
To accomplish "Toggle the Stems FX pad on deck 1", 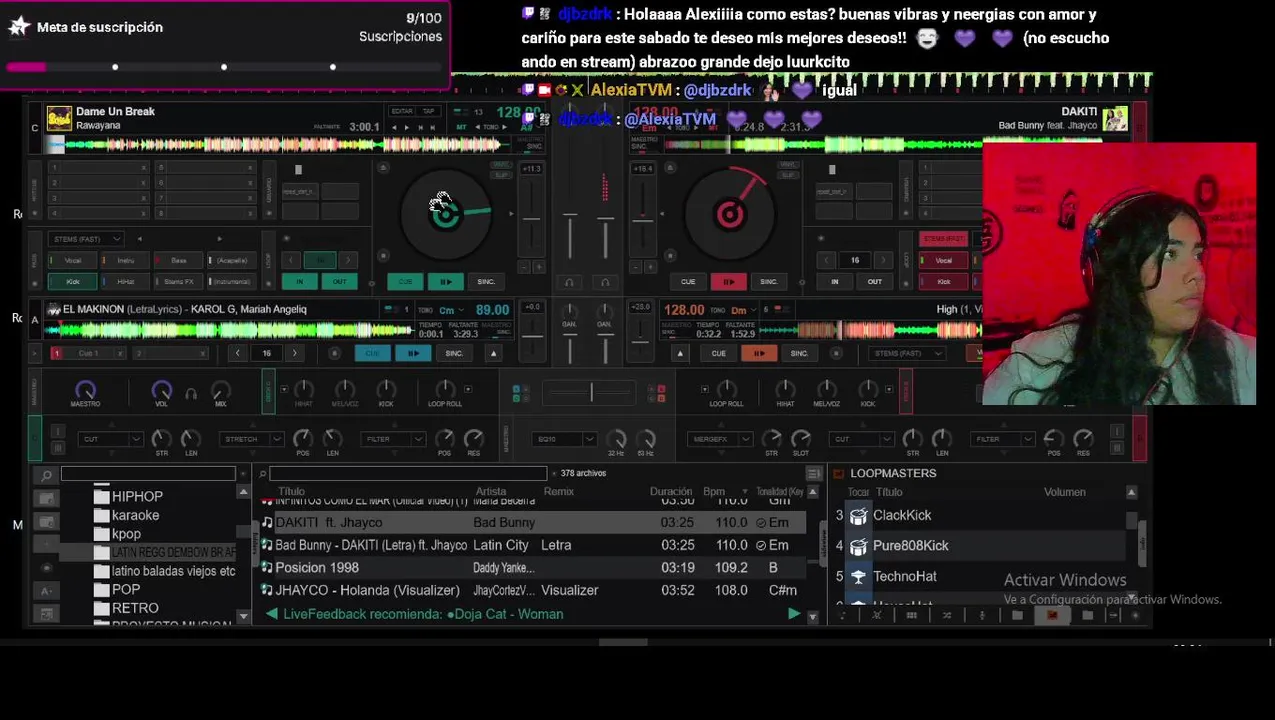I will 178,282.
